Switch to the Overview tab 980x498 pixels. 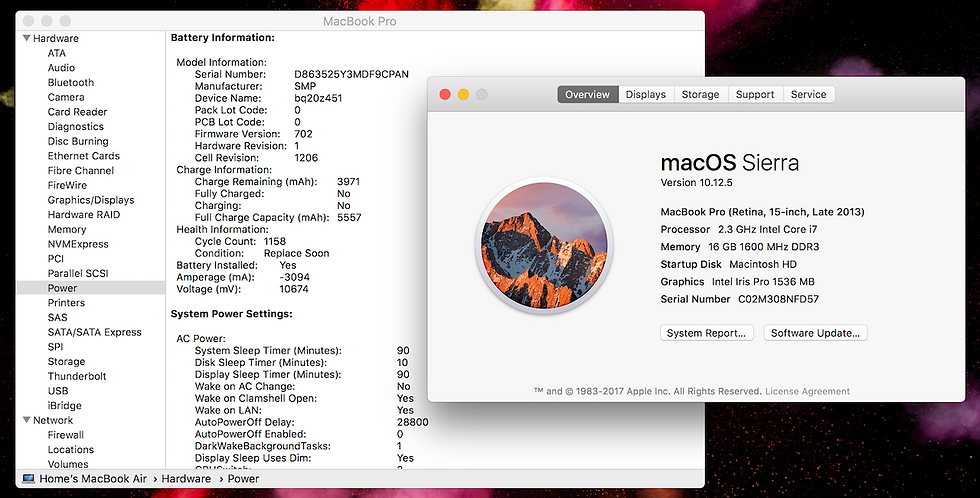[588, 94]
